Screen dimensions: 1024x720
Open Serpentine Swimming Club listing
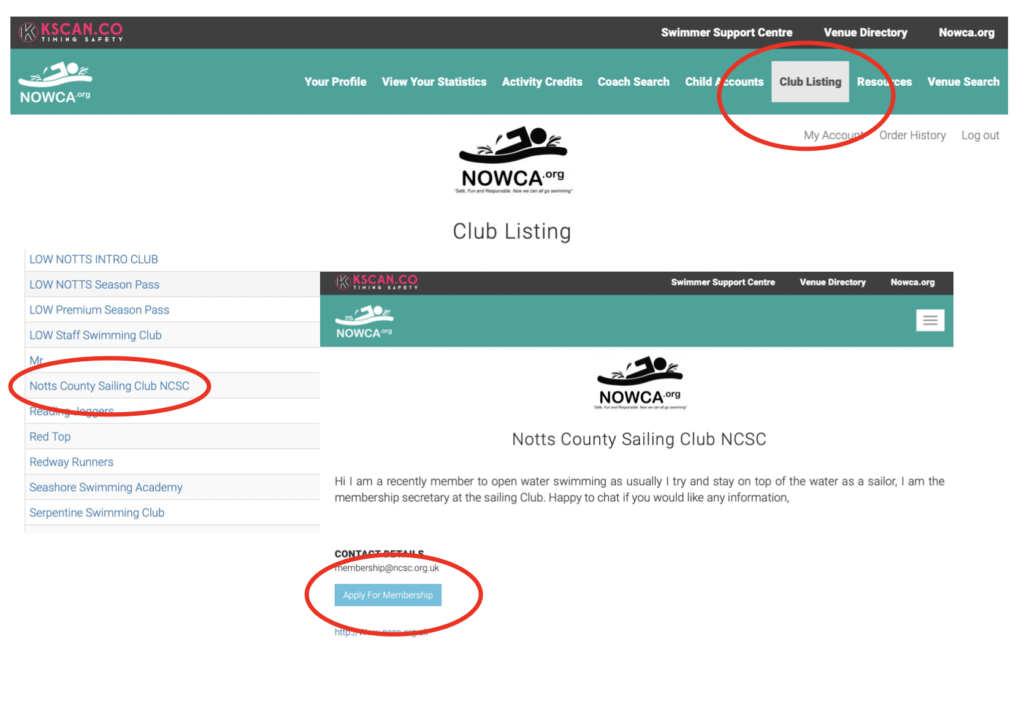click(x=97, y=513)
